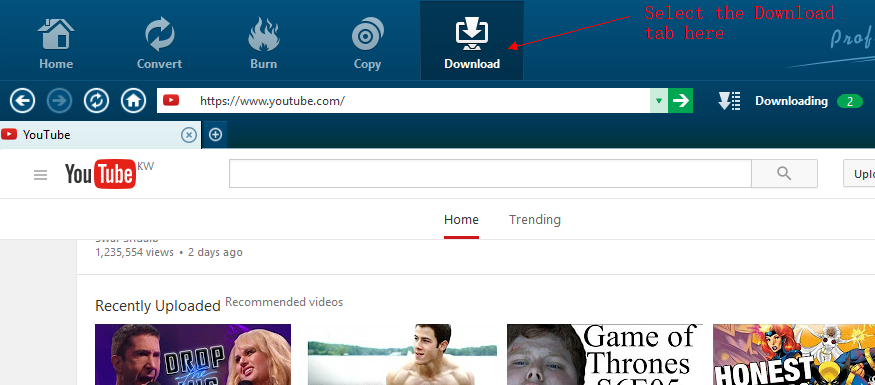Switch to the Convert module
The width and height of the screenshot is (875, 385).
(x=160, y=44)
